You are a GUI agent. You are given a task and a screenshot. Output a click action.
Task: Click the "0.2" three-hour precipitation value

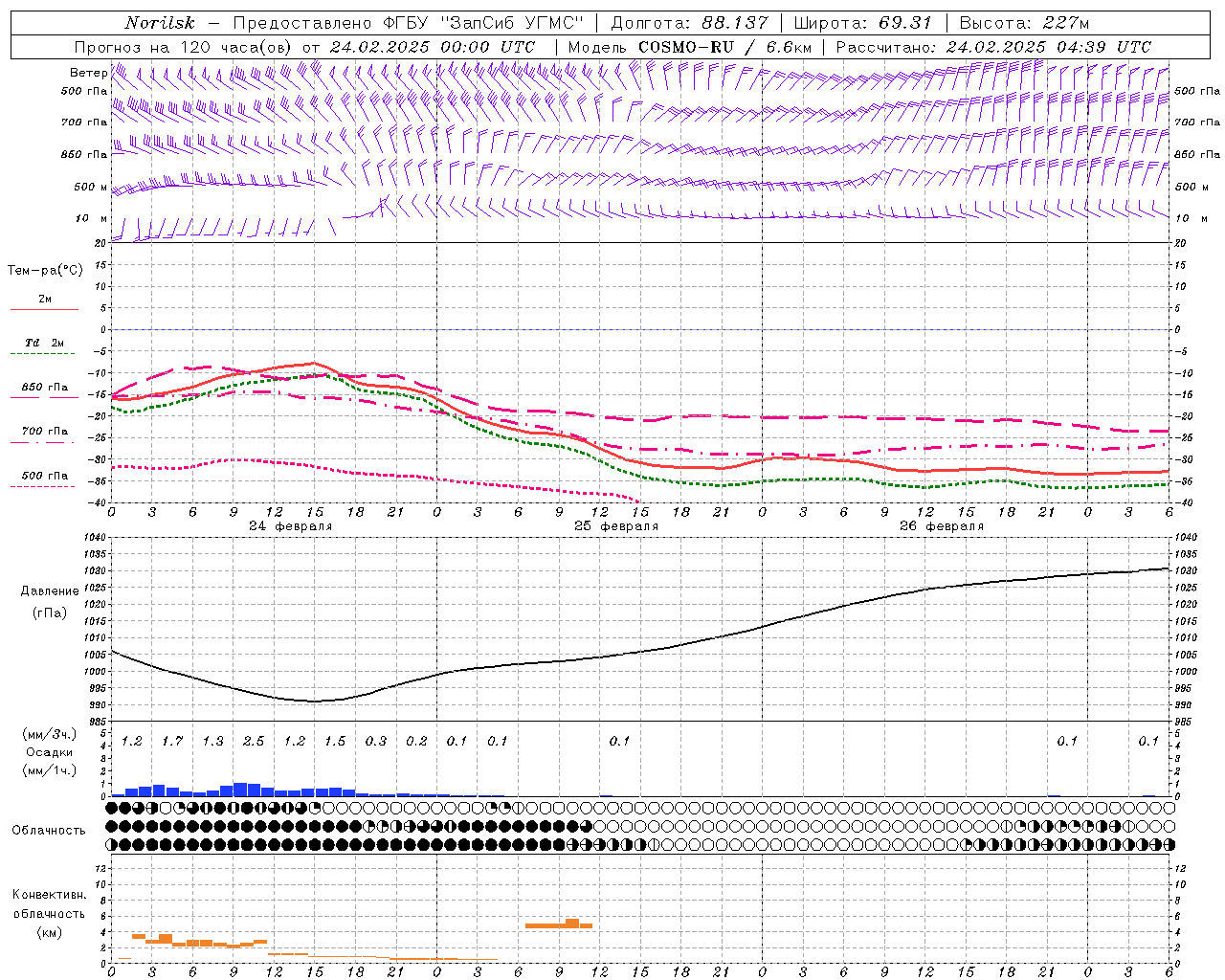(x=416, y=742)
